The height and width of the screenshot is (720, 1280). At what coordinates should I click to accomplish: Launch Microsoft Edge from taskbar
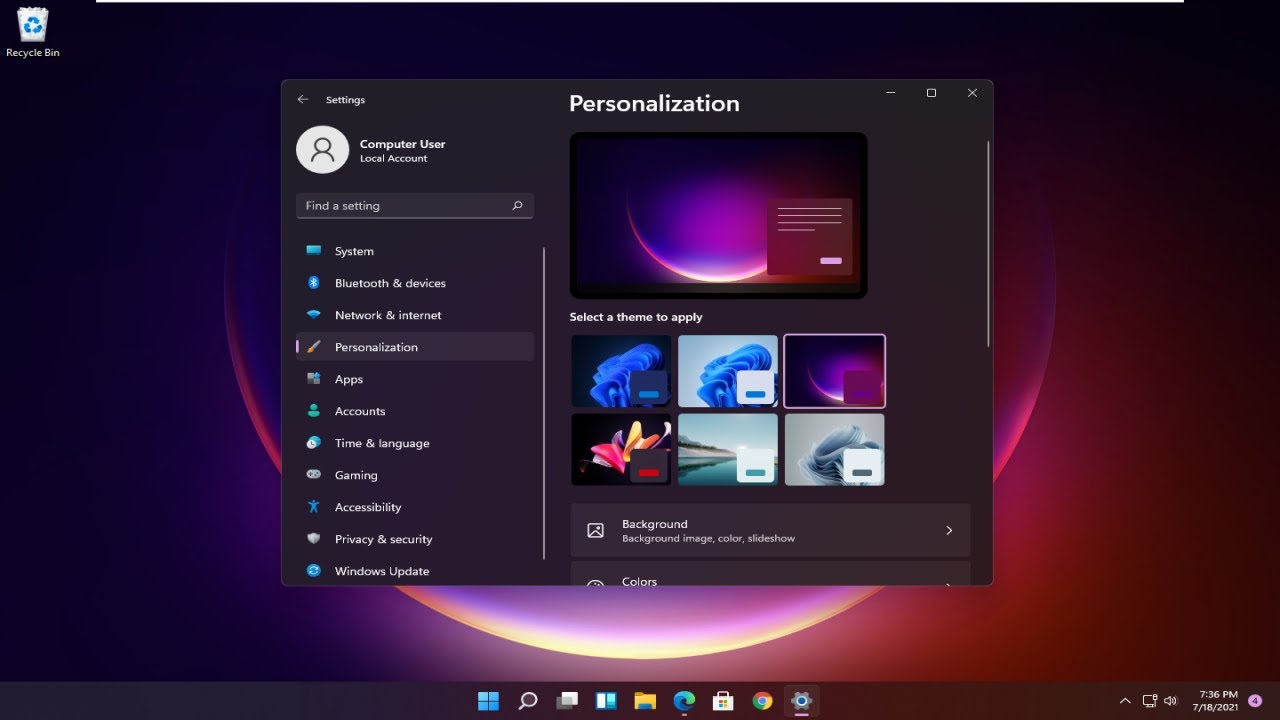684,701
